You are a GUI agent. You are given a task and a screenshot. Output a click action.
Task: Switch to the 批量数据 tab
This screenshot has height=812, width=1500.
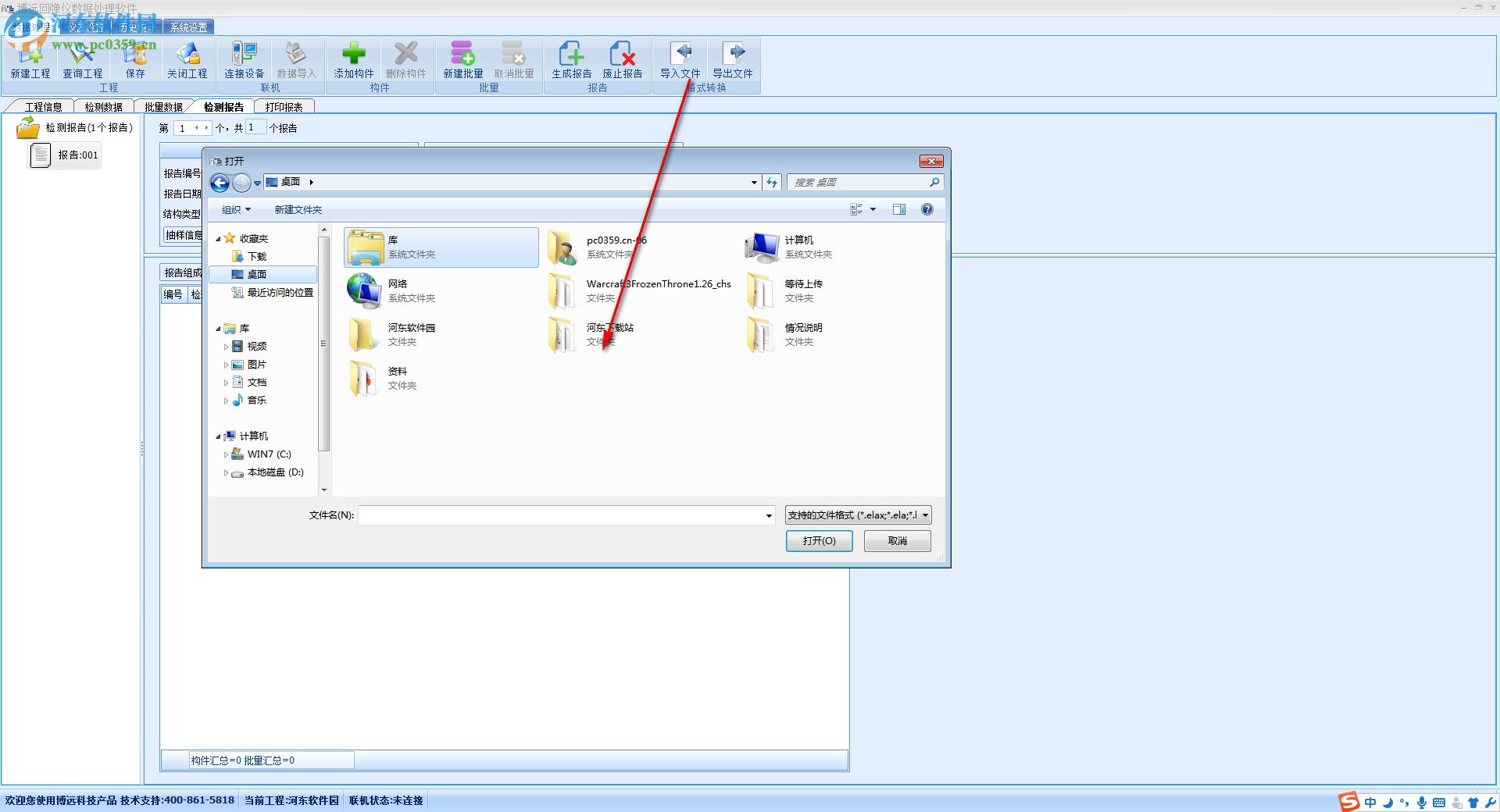coord(163,107)
